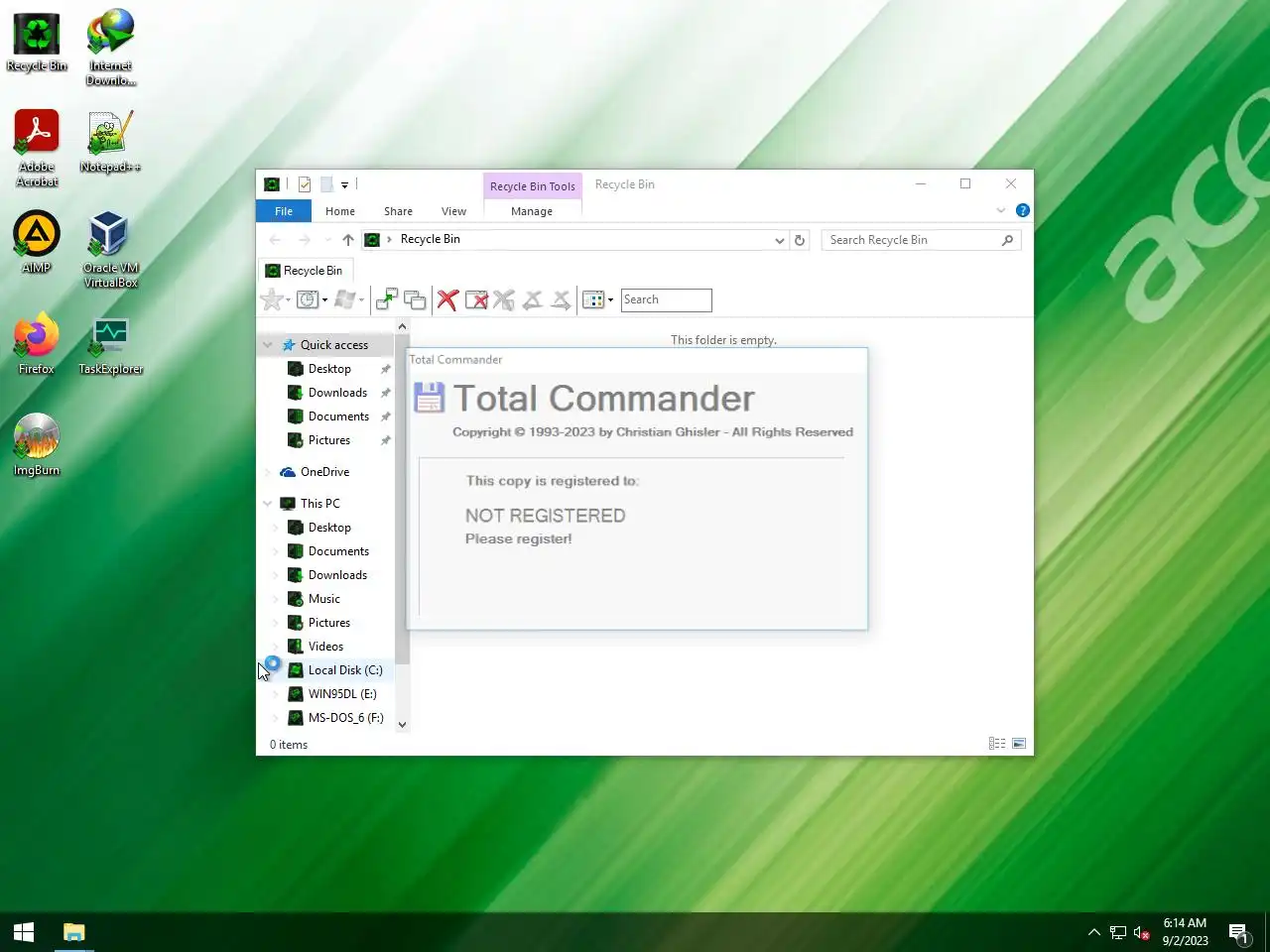Open the Favorites star toolbar icon
The height and width of the screenshot is (952, 1270).
[271, 299]
